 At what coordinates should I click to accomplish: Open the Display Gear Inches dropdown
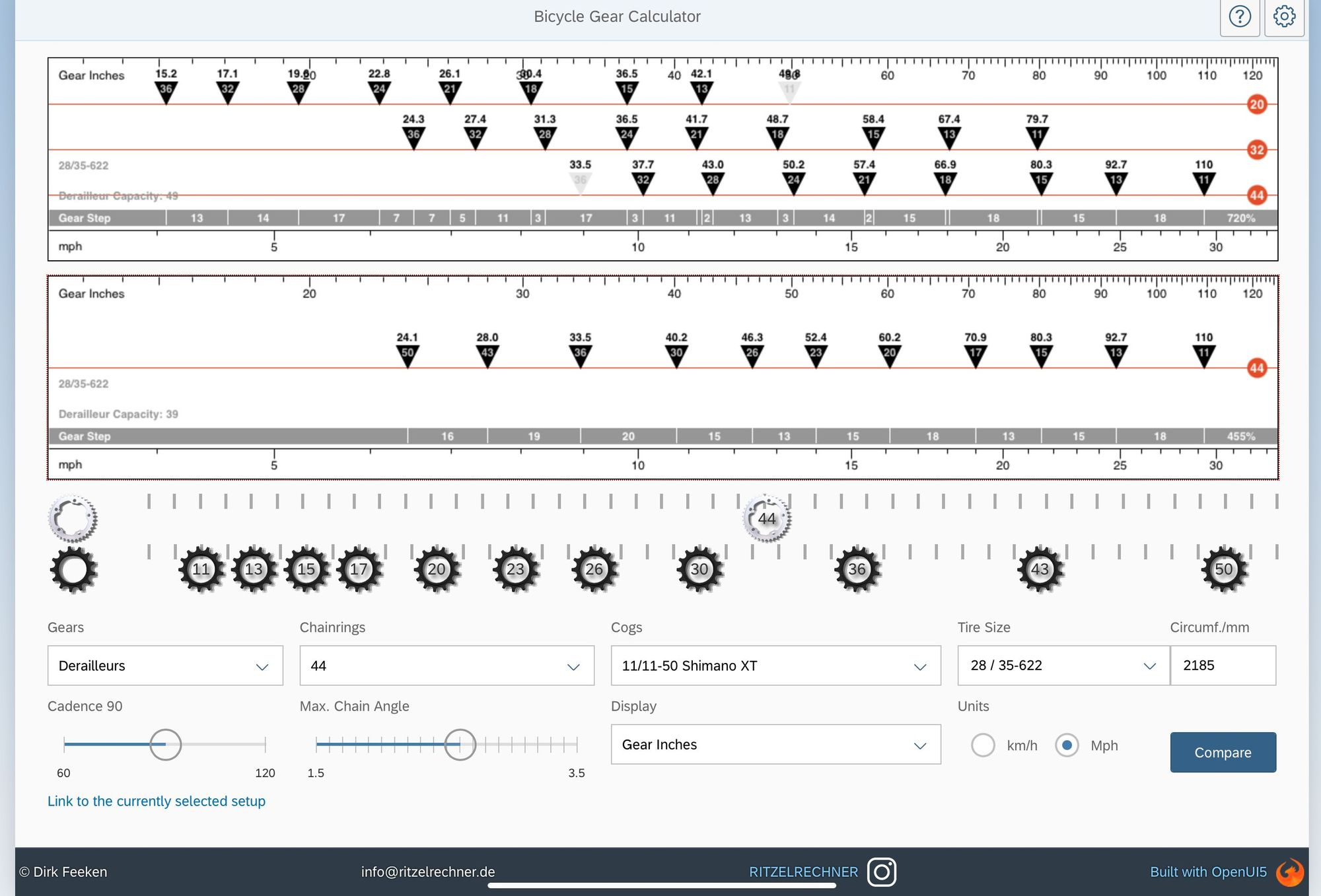(775, 744)
